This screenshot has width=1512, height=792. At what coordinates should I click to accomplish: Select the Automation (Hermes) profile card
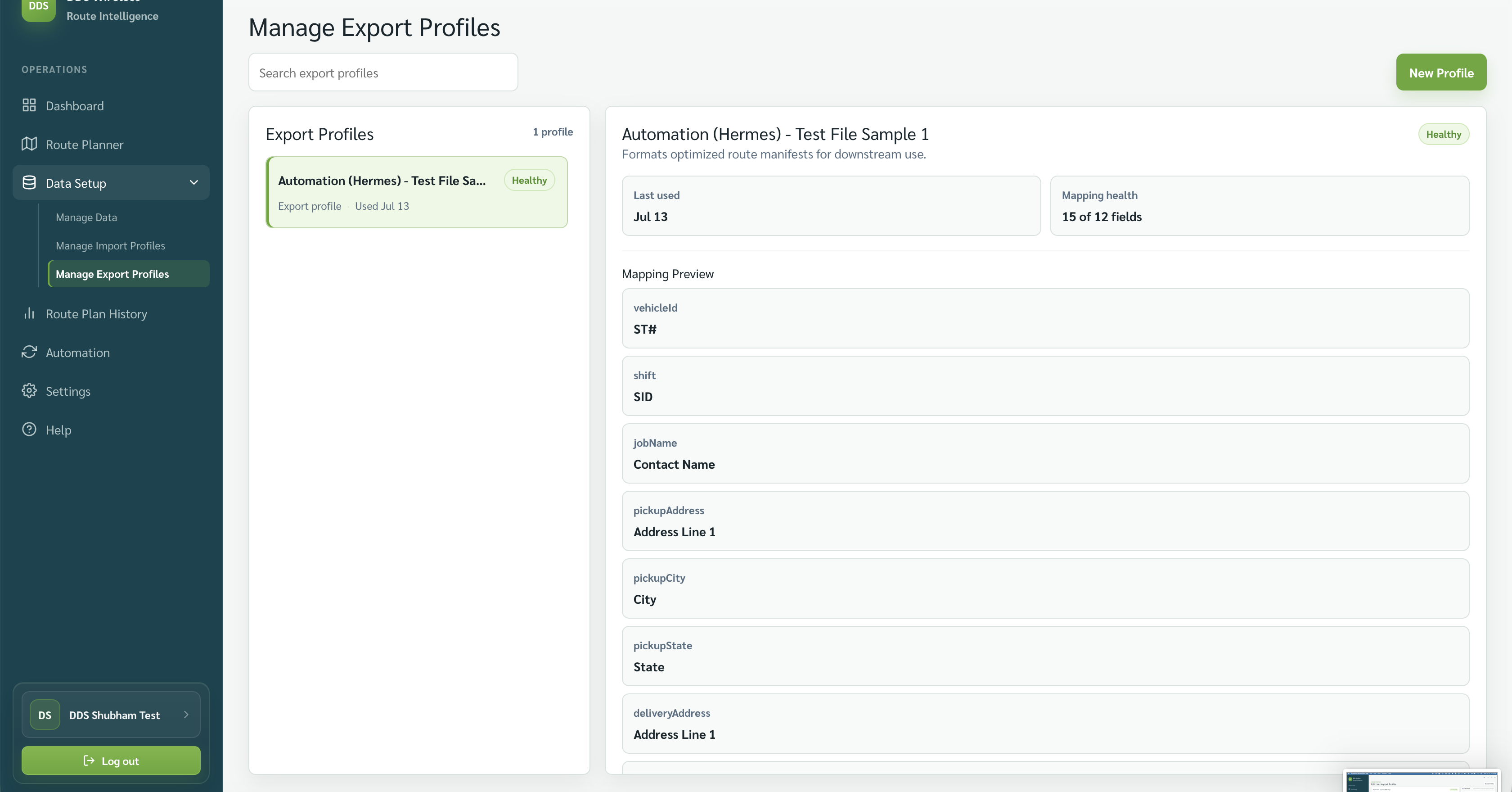pyautogui.click(x=417, y=192)
